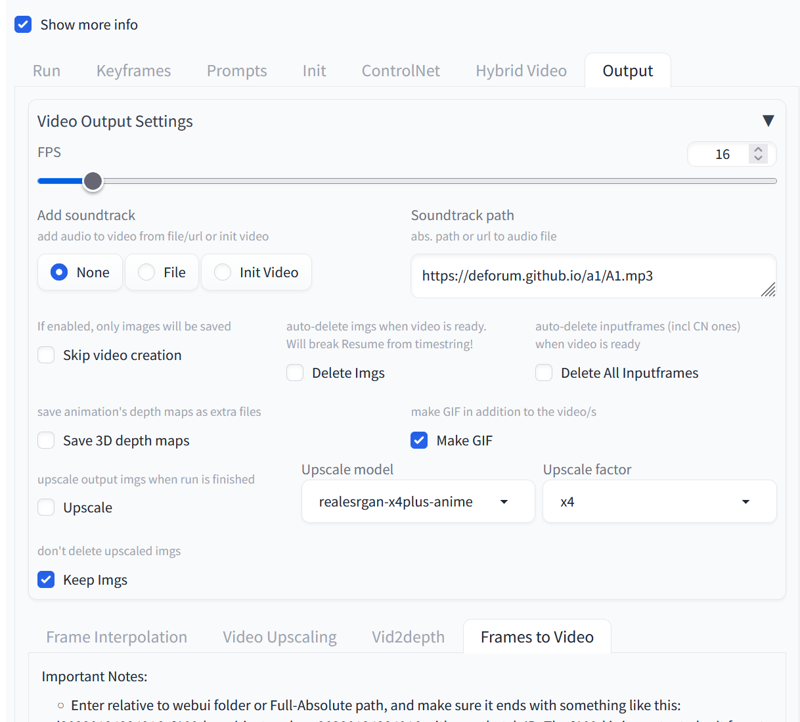Image resolution: width=800 pixels, height=722 pixels.
Task: Switch to the Video Upscaling tab
Action: click(x=280, y=637)
